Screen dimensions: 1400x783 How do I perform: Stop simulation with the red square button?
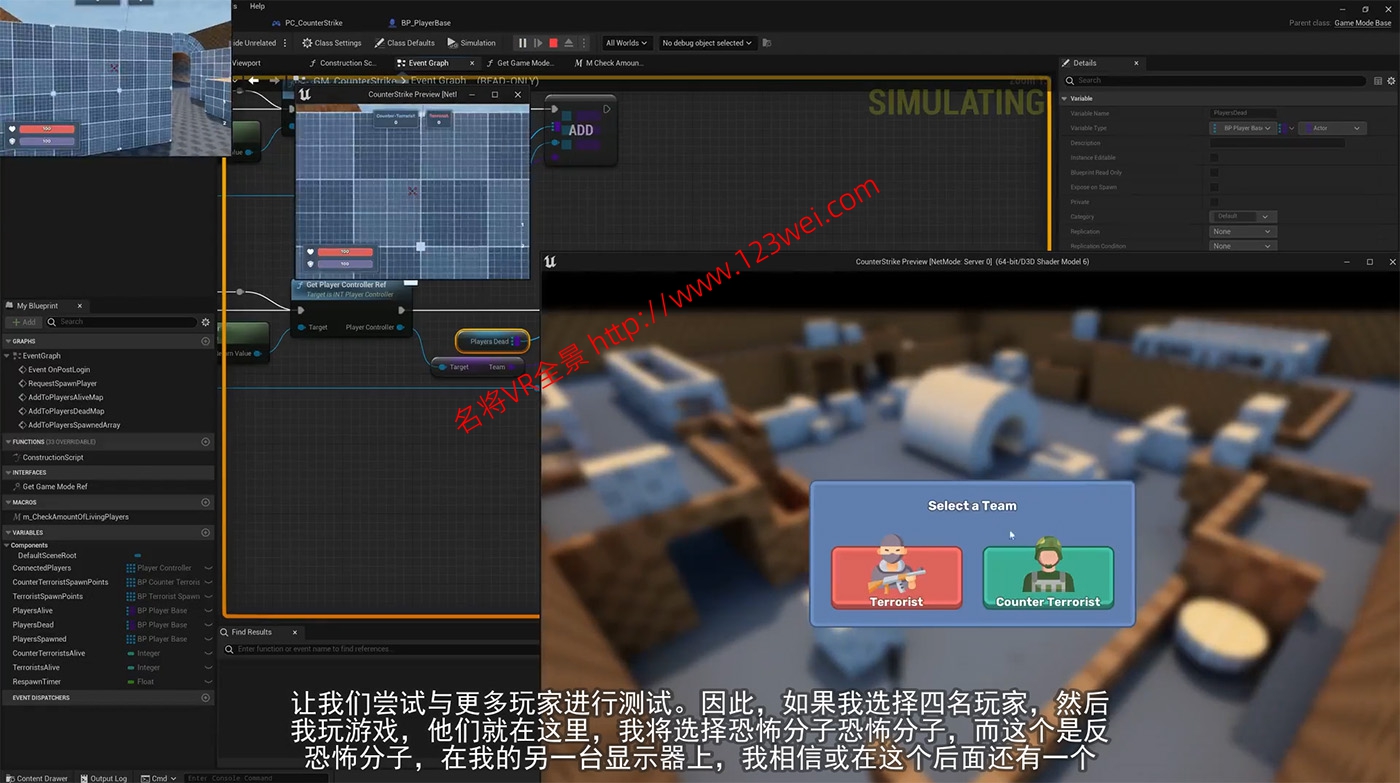tap(553, 43)
